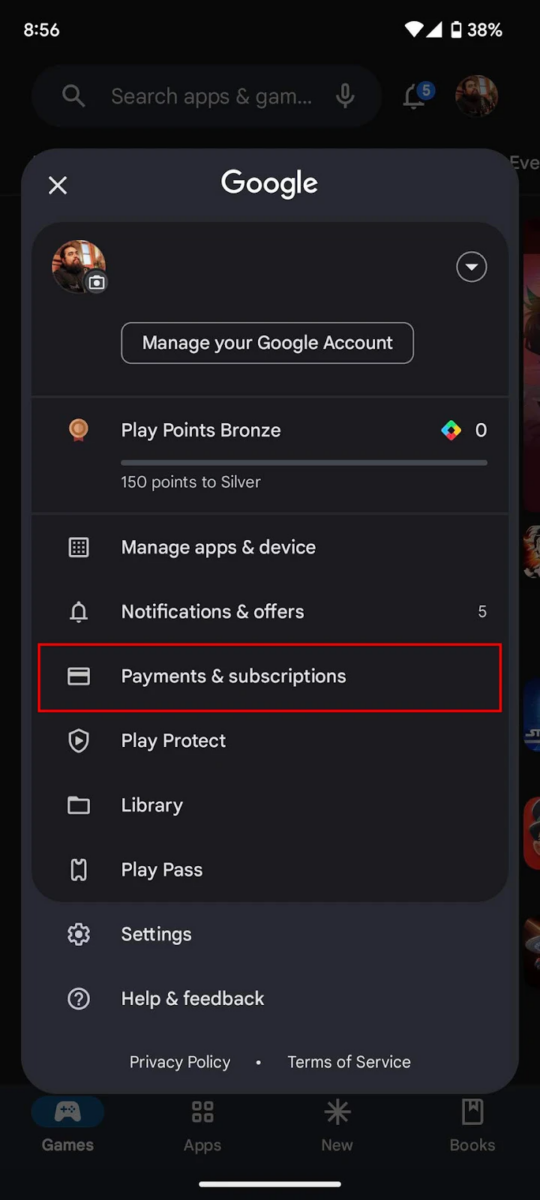This screenshot has height=1200, width=540.
Task: Switch to the Apps tab
Action: click(202, 1126)
